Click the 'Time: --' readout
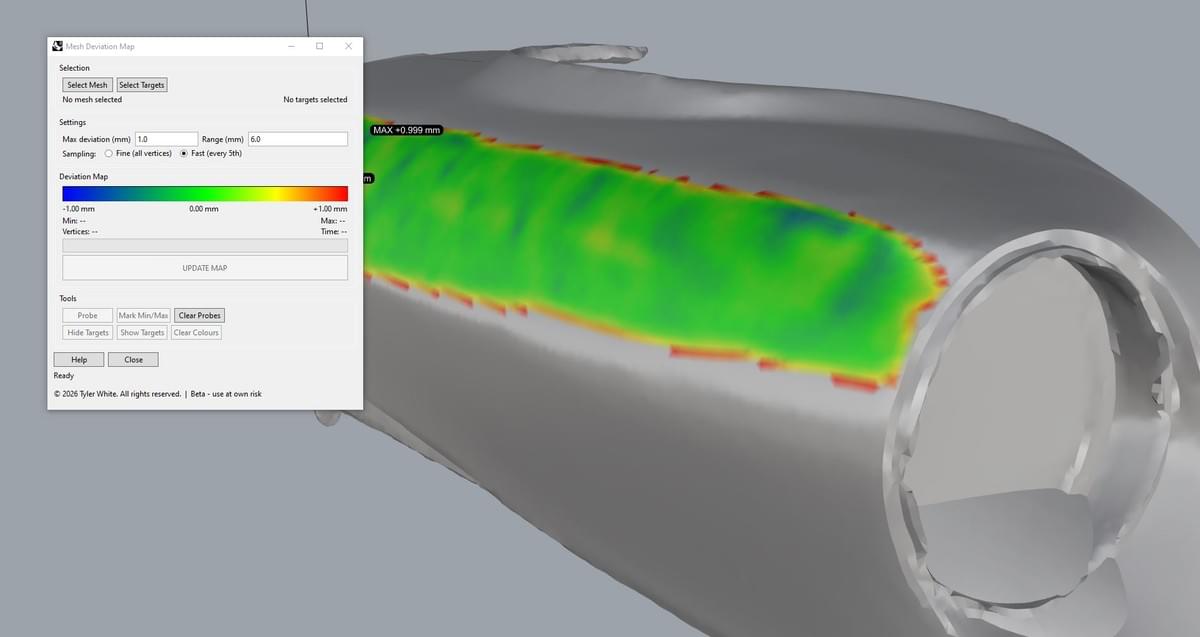The height and width of the screenshot is (637, 1200). pyautogui.click(x=333, y=231)
